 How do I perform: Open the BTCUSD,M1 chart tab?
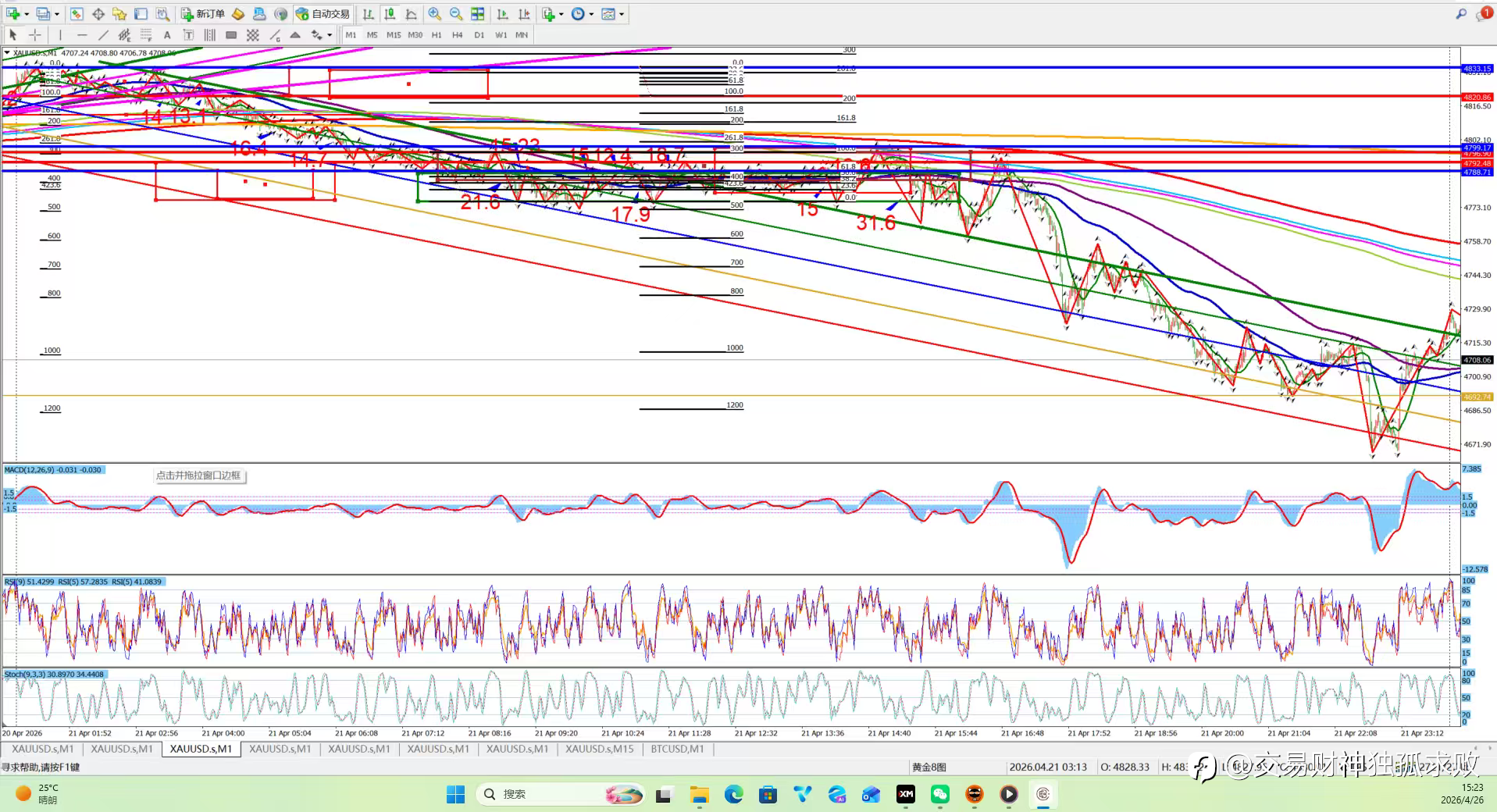pyautogui.click(x=677, y=749)
